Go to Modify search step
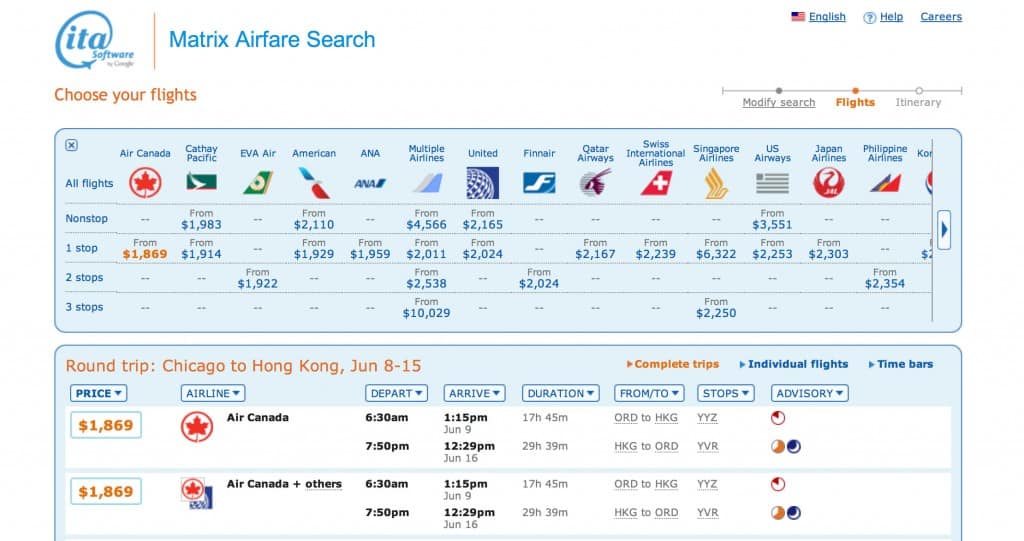The width and height of the screenshot is (1024, 541). click(778, 103)
